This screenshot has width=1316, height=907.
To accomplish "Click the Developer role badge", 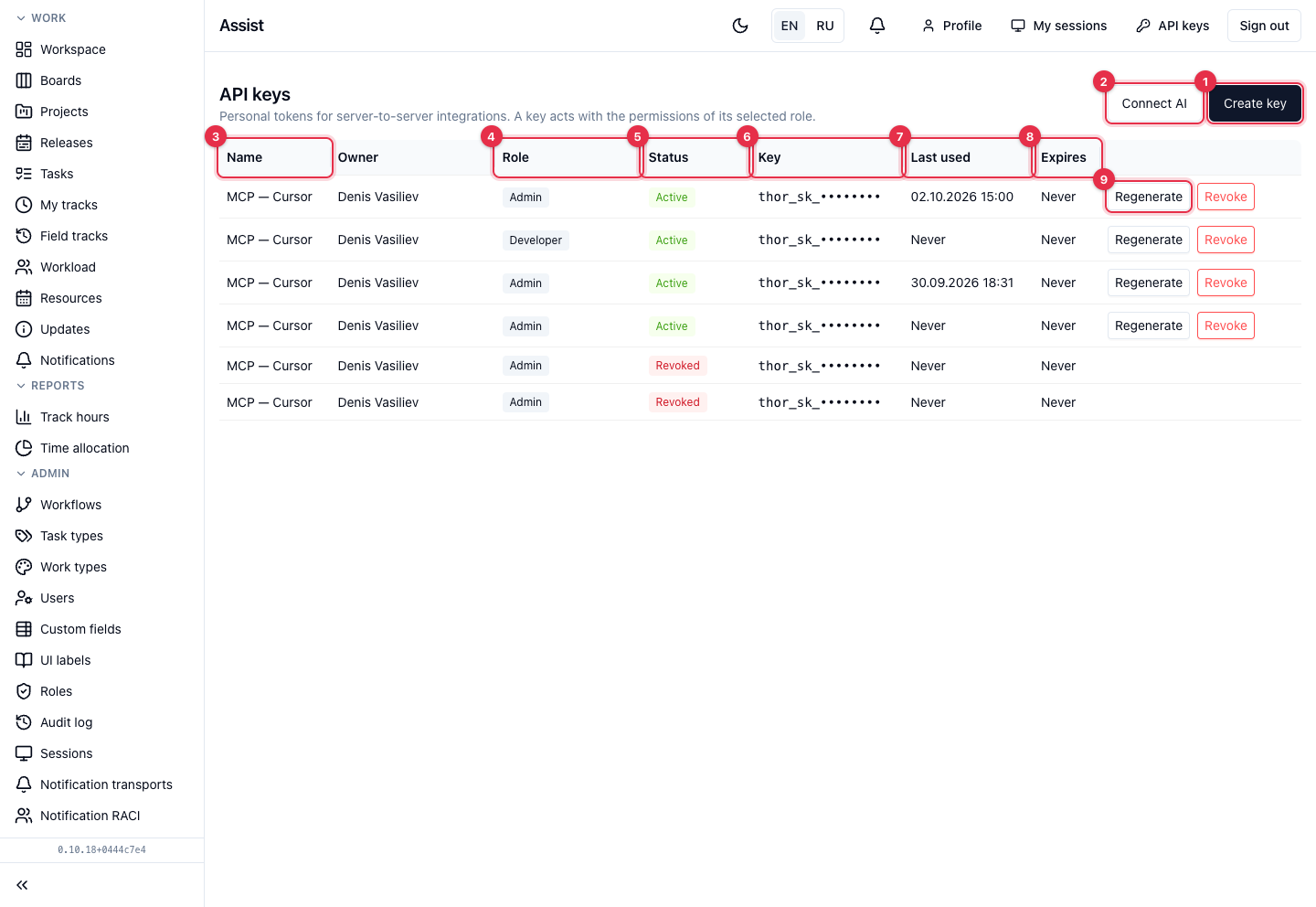I will [536, 240].
